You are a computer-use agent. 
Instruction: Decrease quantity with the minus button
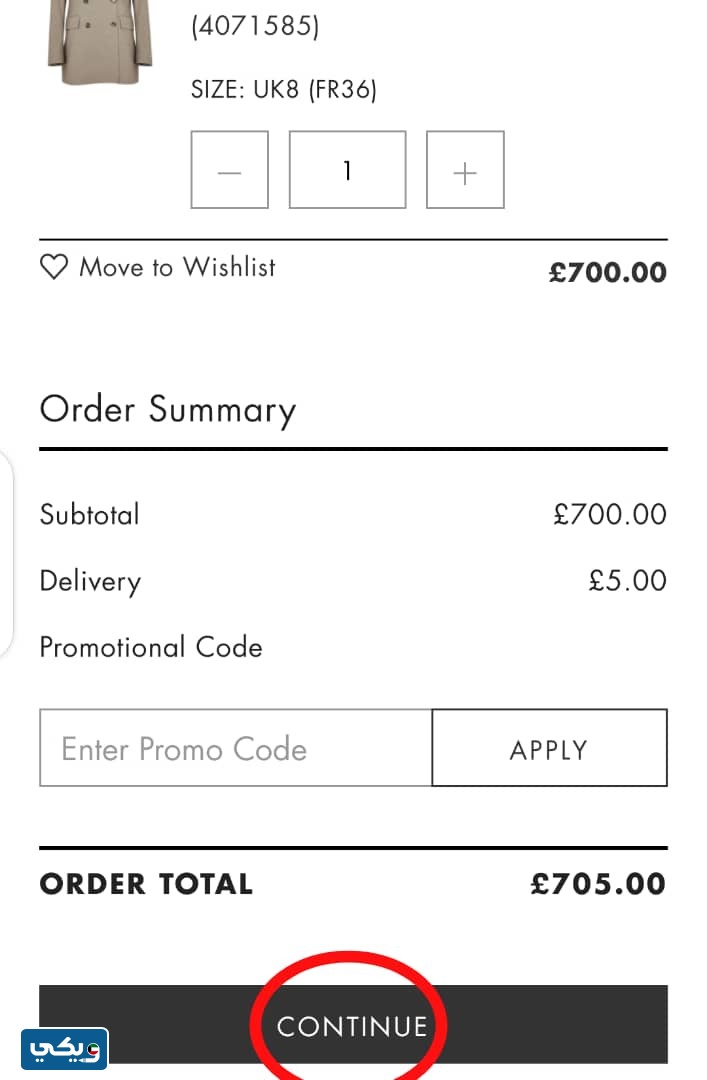coord(230,170)
